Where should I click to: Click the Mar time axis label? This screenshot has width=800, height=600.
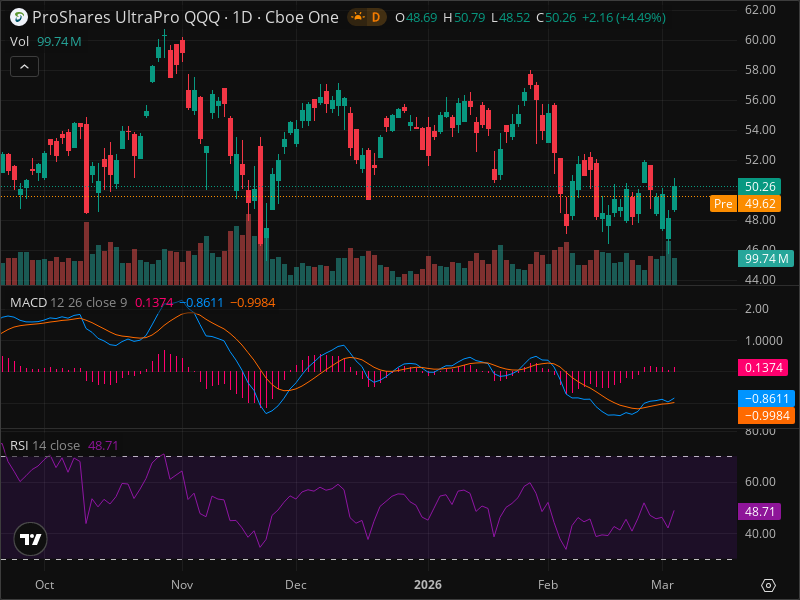click(662, 585)
